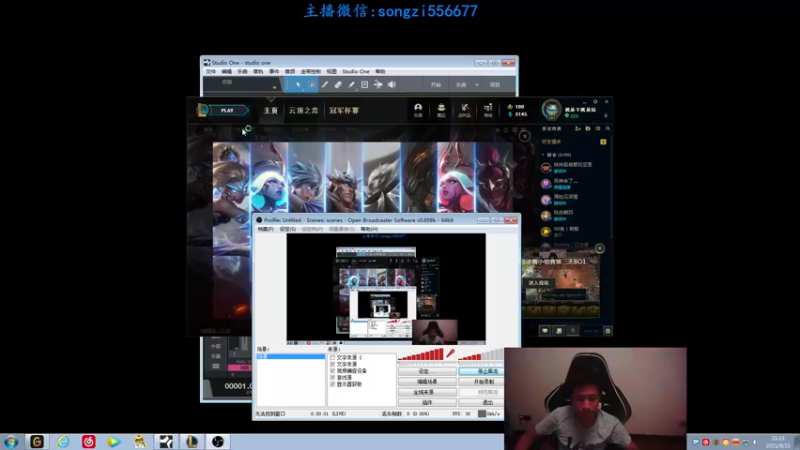Screen dimensions: 800x450
Task: Click the PLAY button in League client
Action: click(x=228, y=110)
